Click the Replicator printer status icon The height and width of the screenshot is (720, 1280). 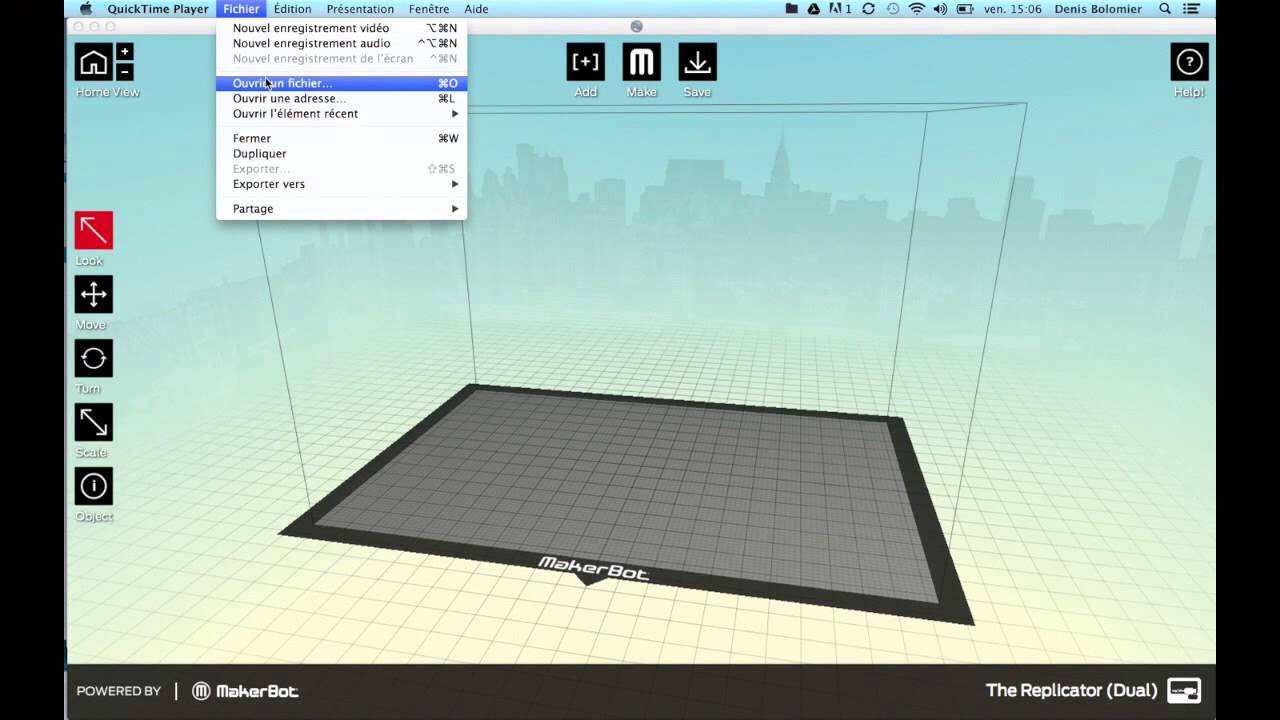click(x=1184, y=690)
